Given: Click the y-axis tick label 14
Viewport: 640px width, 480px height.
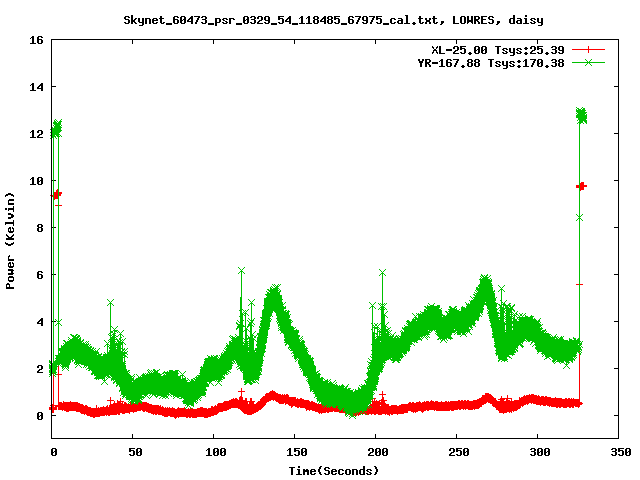Looking at the screenshot, I should (36, 87).
